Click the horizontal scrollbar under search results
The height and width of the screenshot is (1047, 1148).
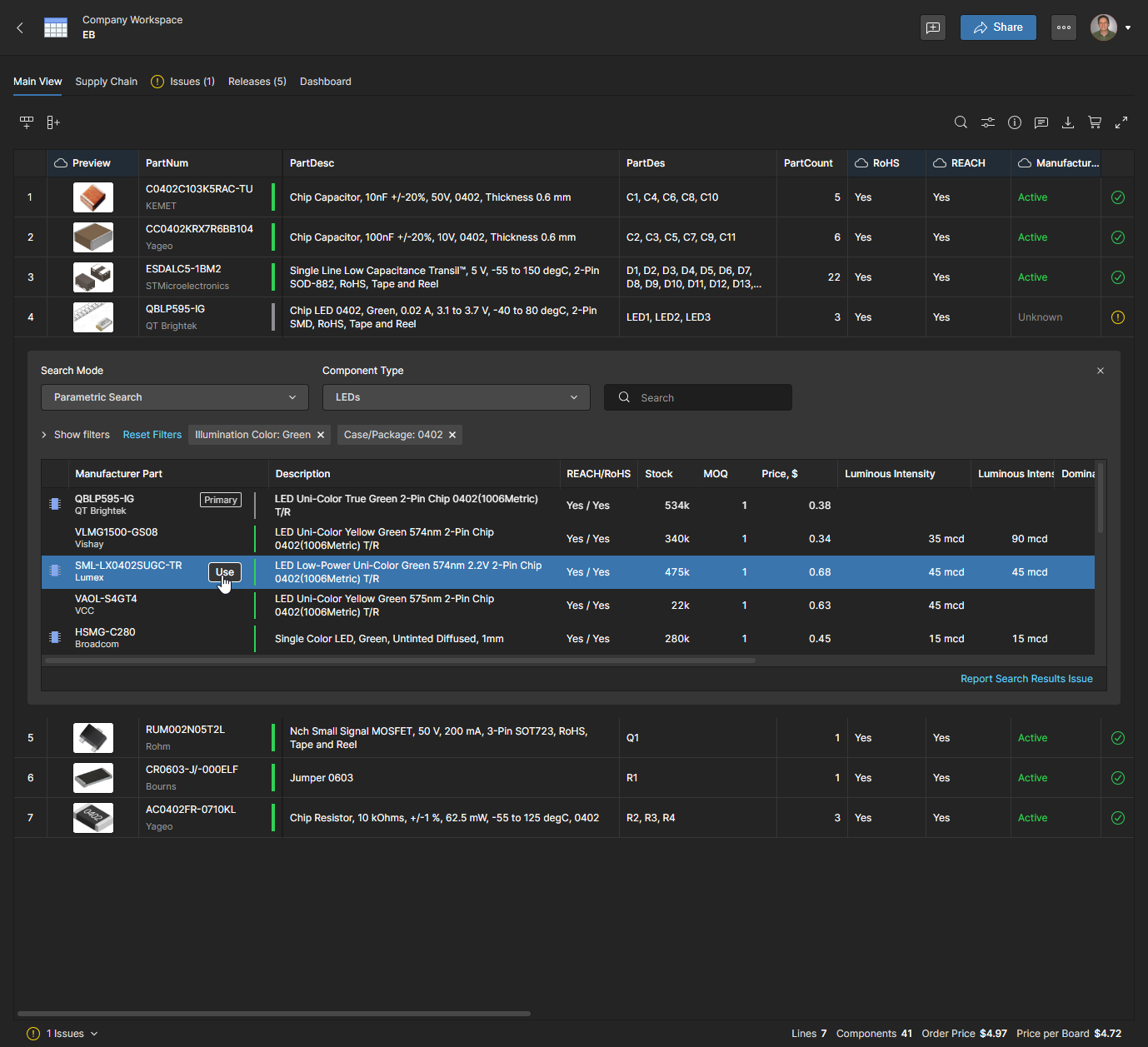pos(400,661)
